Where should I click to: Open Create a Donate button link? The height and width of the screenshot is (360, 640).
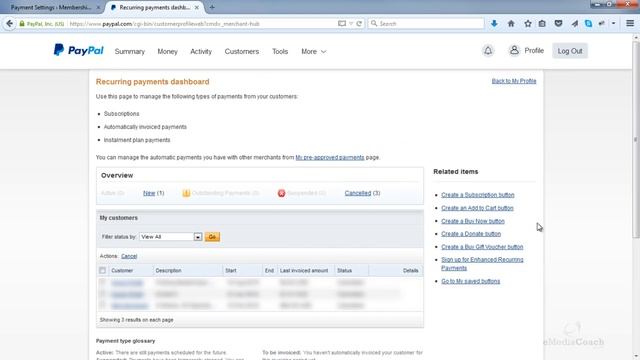pos(471,234)
